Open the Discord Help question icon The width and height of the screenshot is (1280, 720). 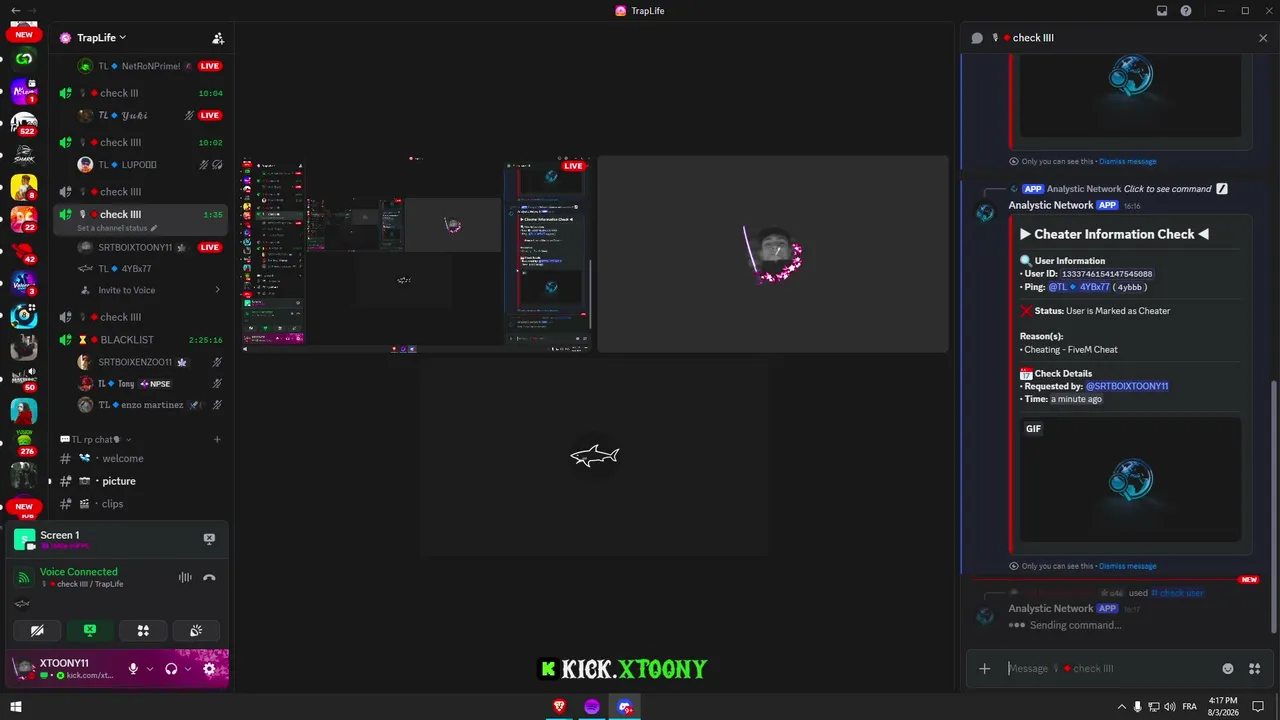point(1186,11)
